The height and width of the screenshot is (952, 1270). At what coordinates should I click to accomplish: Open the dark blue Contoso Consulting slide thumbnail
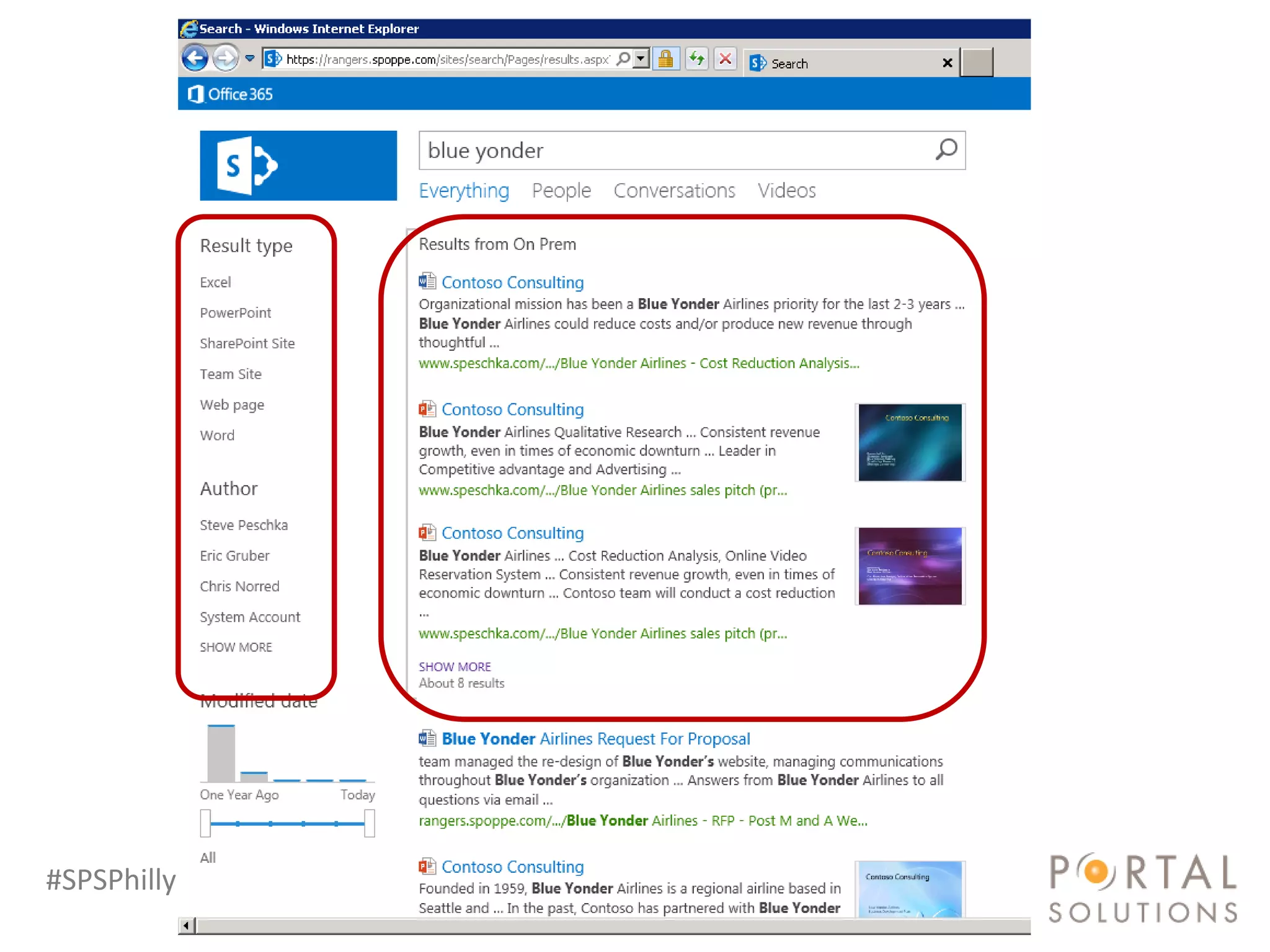click(910, 443)
